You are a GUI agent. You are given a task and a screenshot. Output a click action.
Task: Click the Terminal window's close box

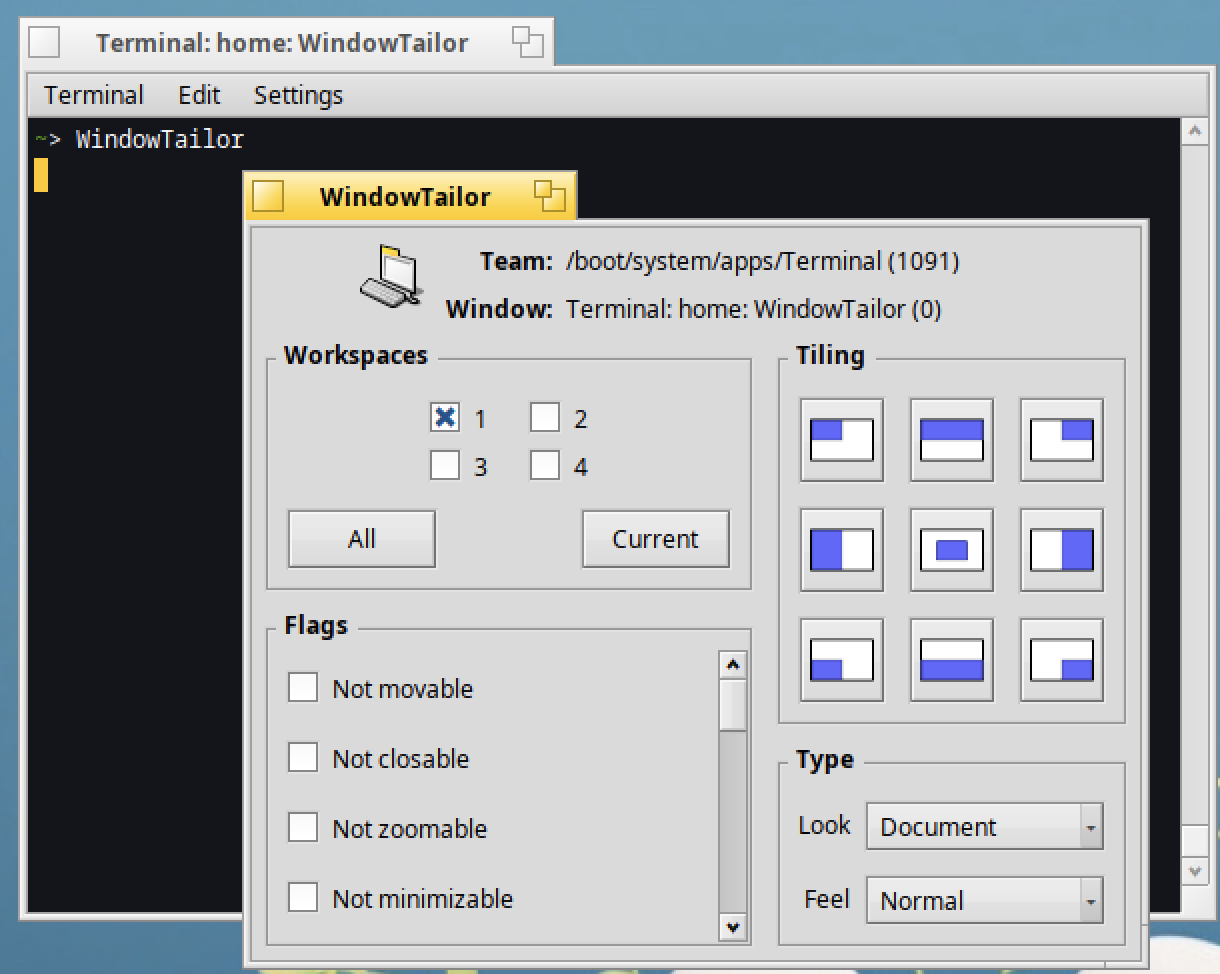pyautogui.click(x=45, y=43)
